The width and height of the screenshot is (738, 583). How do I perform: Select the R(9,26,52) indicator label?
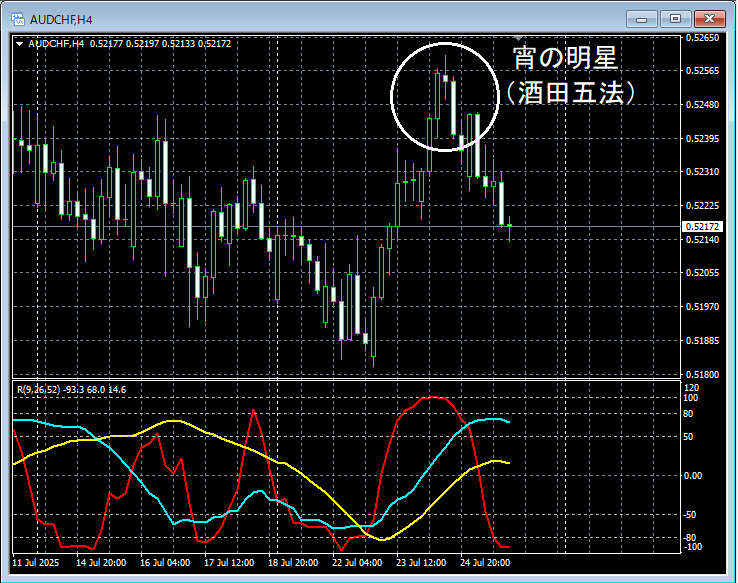point(39,390)
